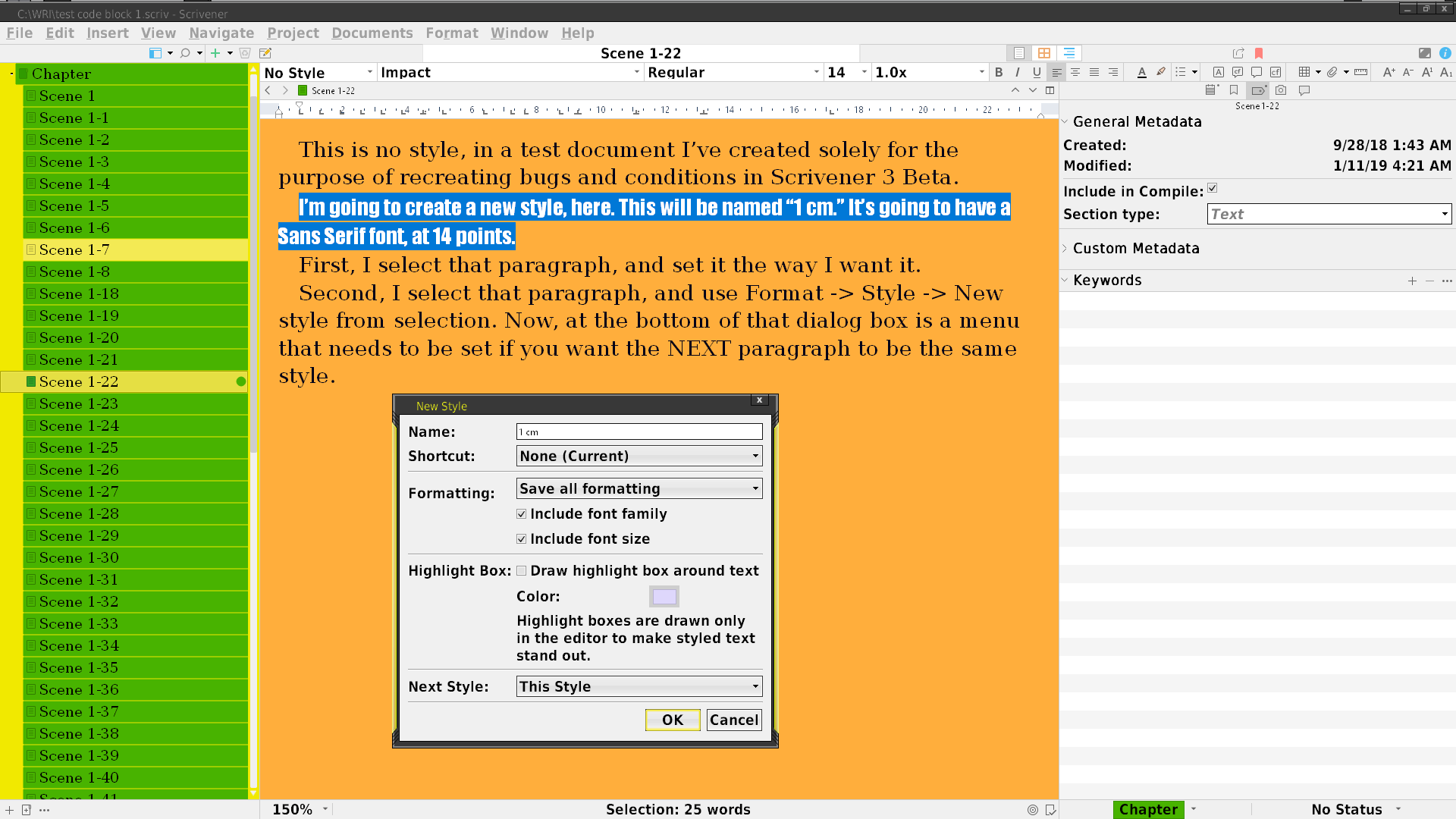Viewport: 1456px width, 819px height.
Task: Open the No Style paragraph style dropdown
Action: click(319, 72)
